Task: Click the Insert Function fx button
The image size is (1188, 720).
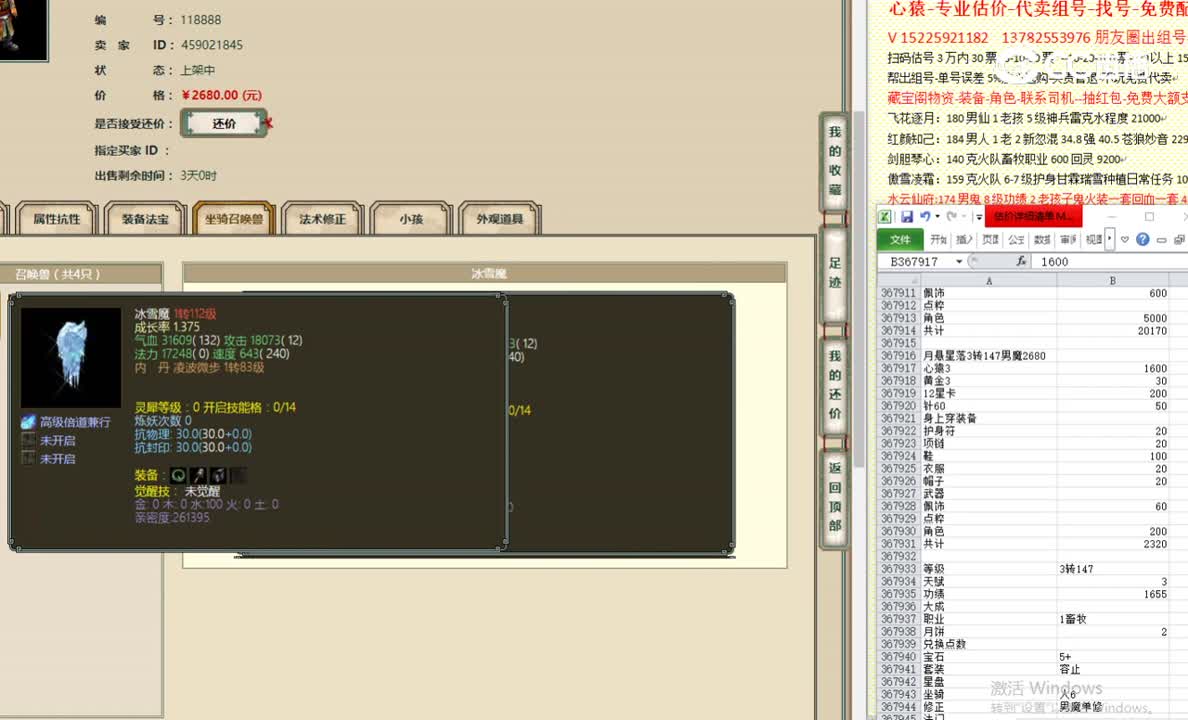Action: (x=1021, y=261)
